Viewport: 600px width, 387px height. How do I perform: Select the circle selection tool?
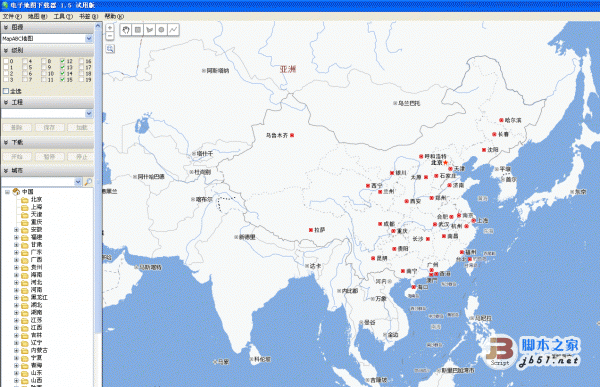[161, 30]
